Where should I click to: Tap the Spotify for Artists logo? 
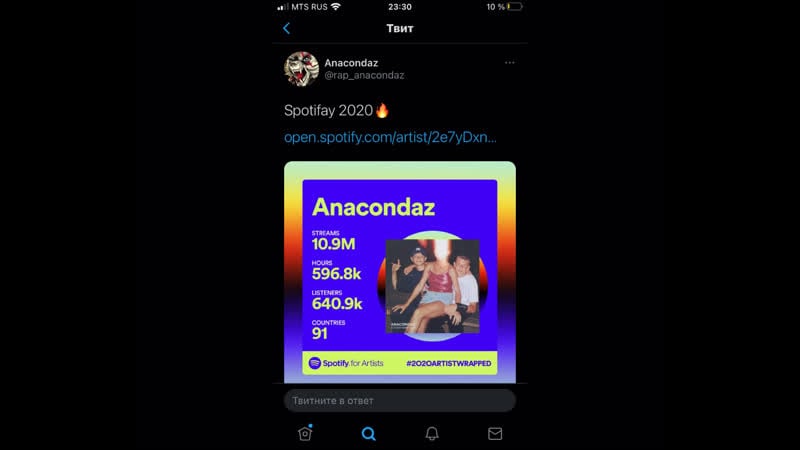click(346, 363)
